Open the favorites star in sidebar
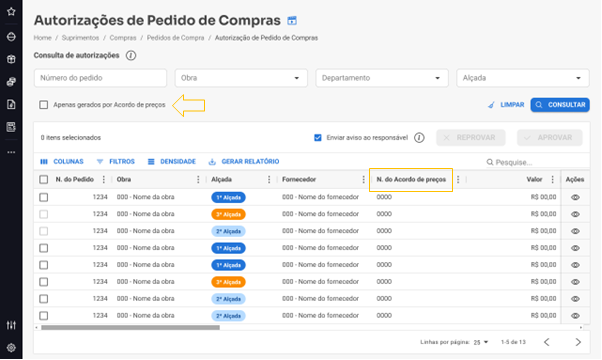The image size is (602, 360). coord(11,12)
